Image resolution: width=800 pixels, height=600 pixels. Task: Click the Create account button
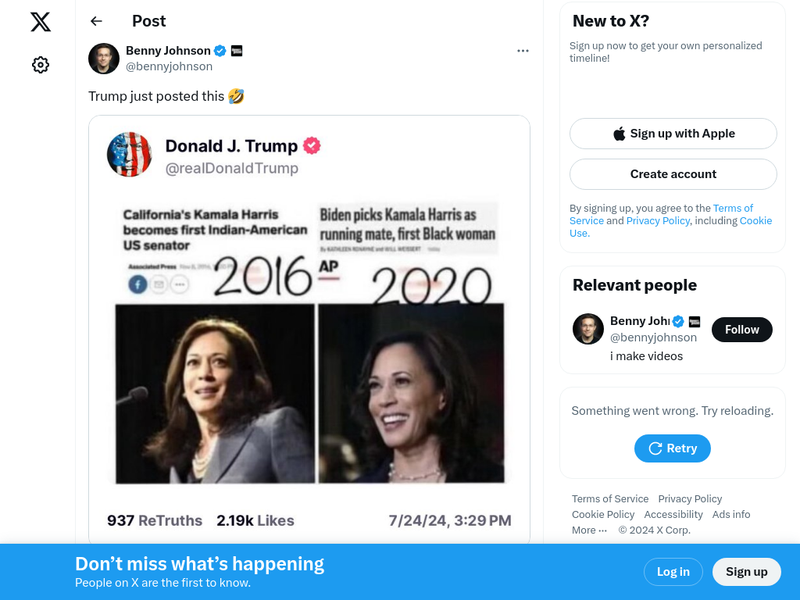click(x=673, y=174)
